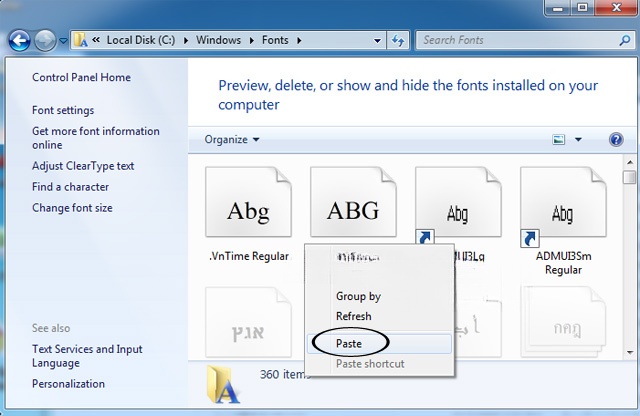The width and height of the screenshot is (640, 416).
Task: Select Local Disk (C:) breadcrumb
Action: [141, 40]
